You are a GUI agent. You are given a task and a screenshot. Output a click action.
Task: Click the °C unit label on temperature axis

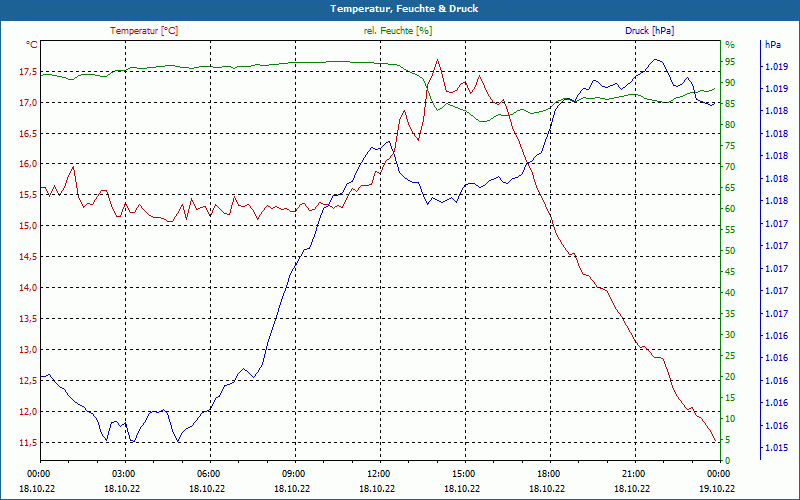[x=32, y=45]
